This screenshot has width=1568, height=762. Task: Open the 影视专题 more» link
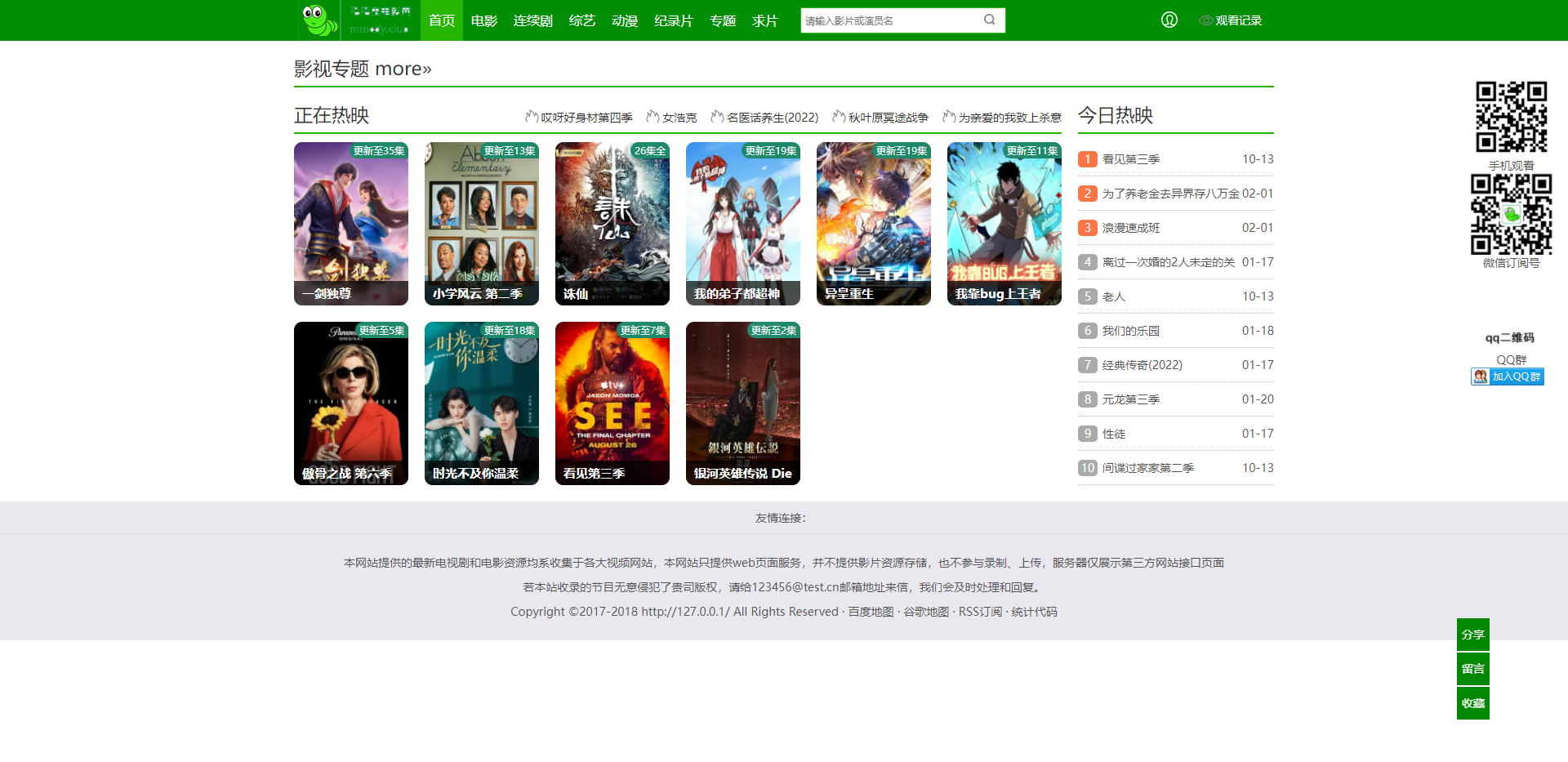point(363,69)
